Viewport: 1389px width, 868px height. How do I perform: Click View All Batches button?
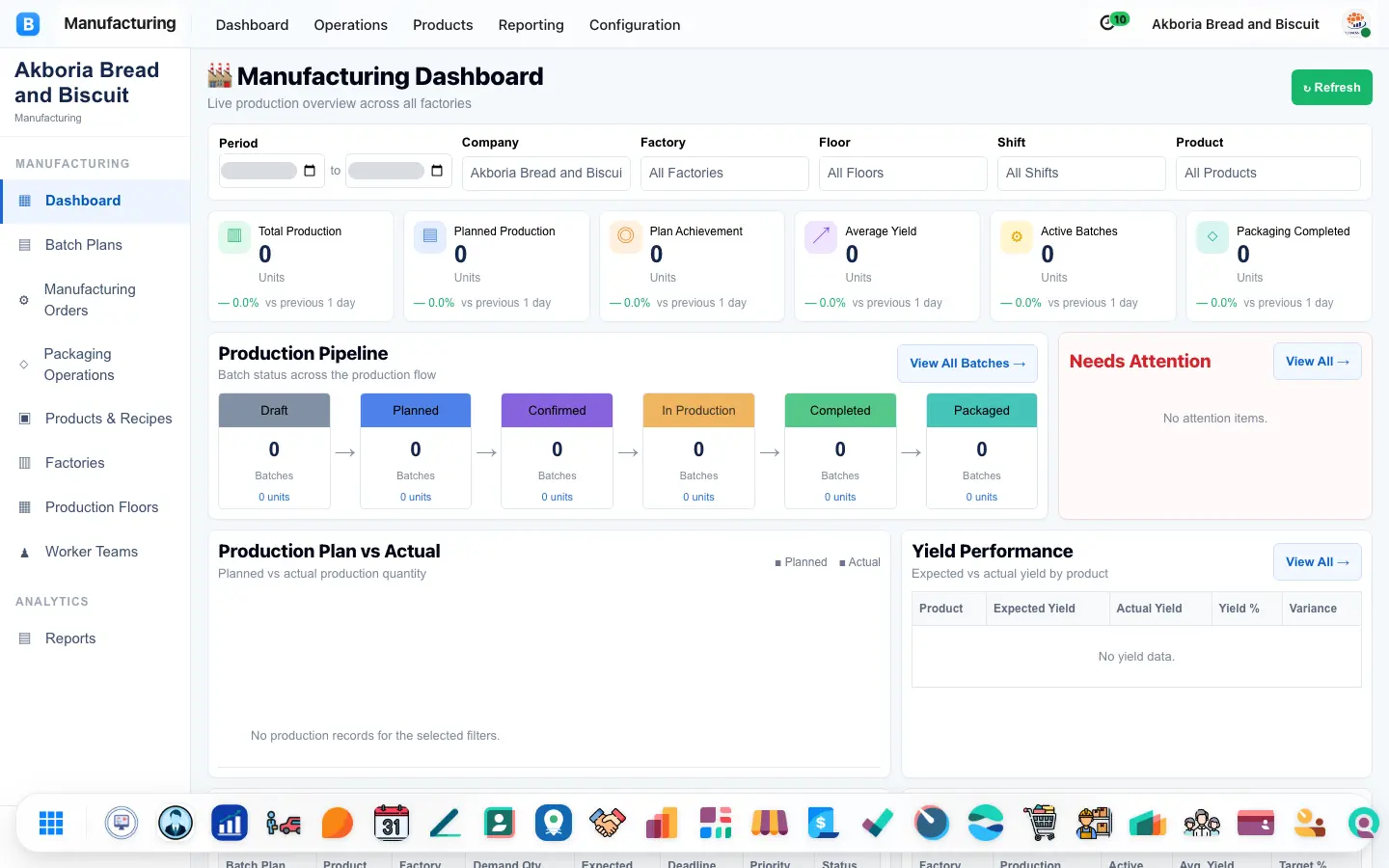pos(967,364)
